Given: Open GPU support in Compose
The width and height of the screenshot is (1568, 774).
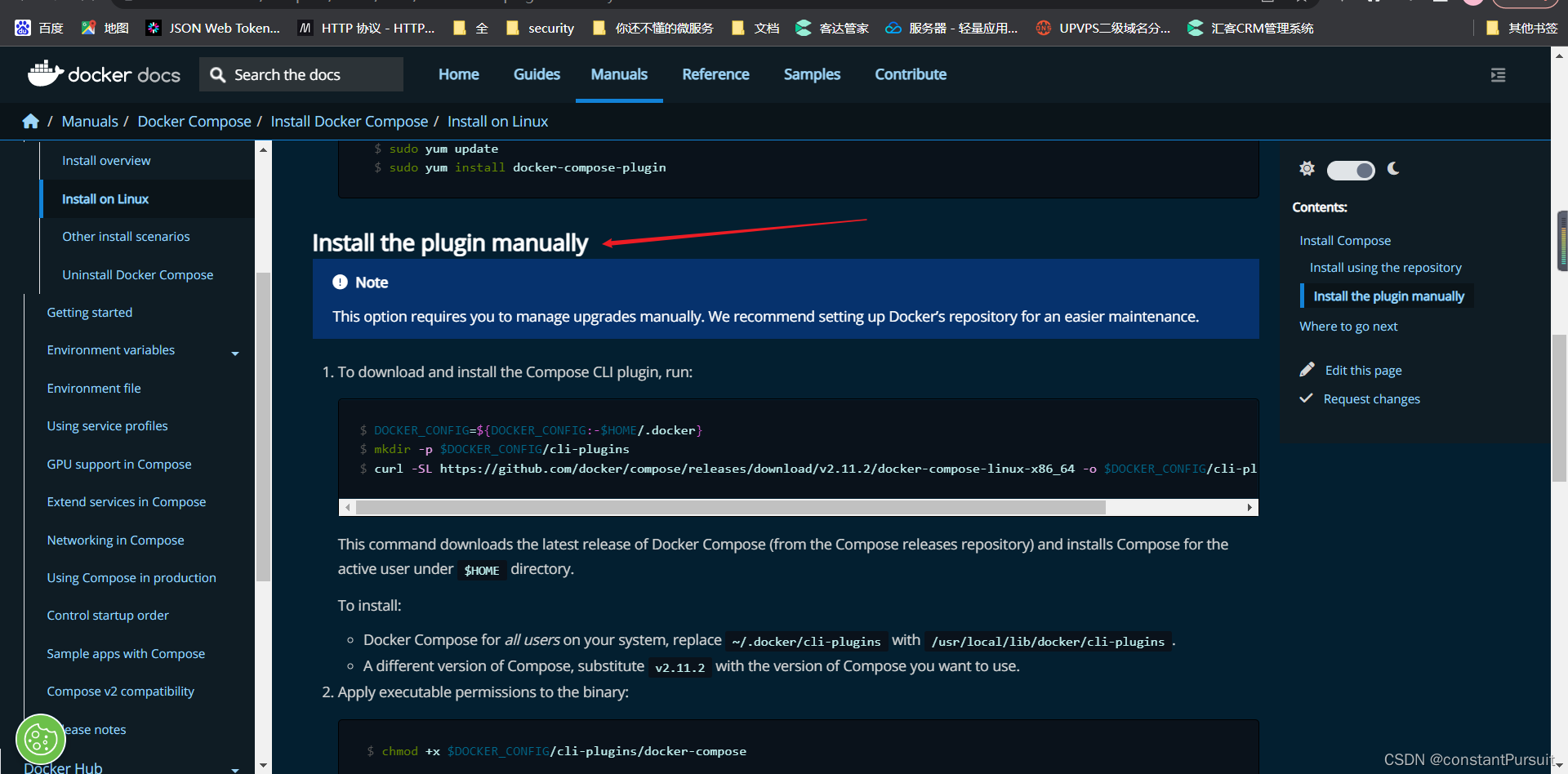Looking at the screenshot, I should 118,465.
